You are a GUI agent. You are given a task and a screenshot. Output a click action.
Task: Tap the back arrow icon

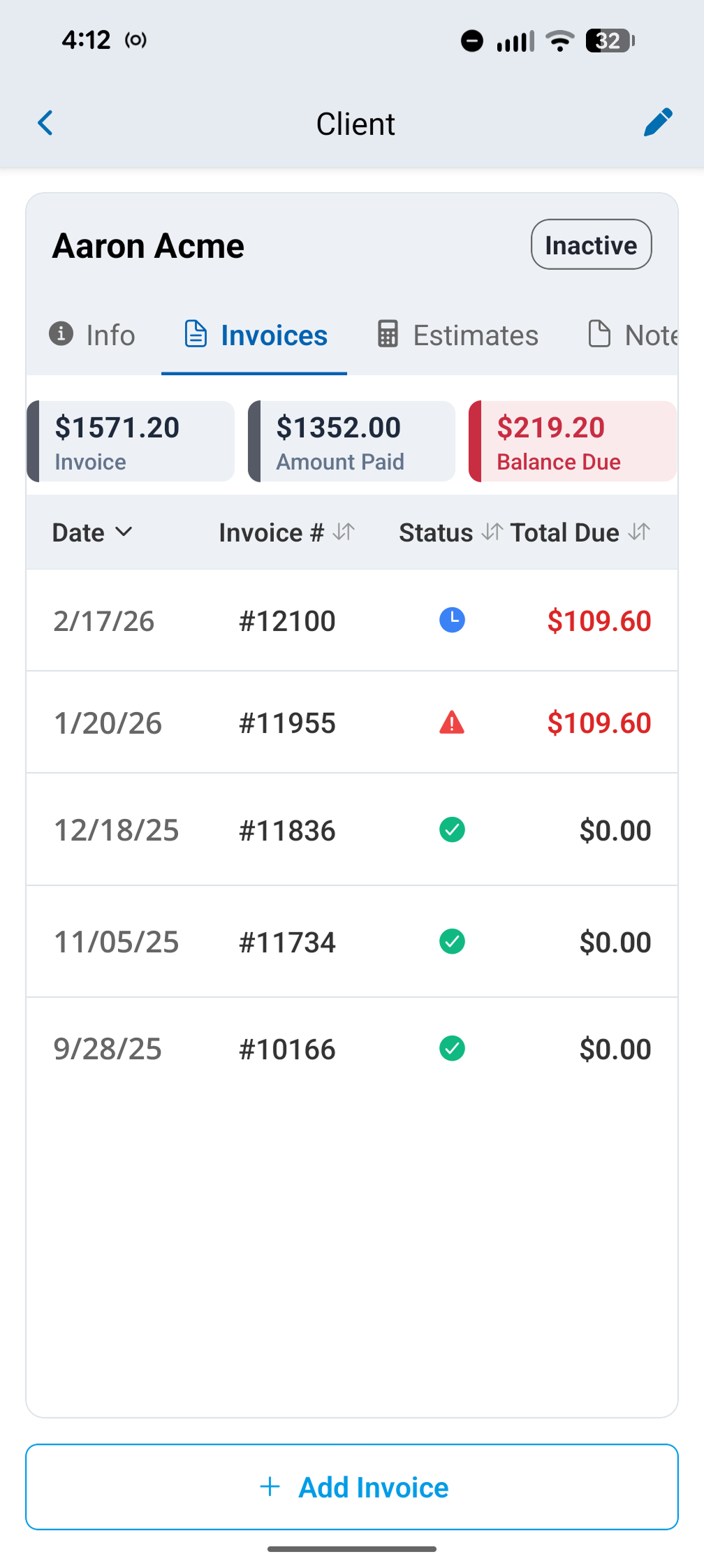tap(46, 123)
